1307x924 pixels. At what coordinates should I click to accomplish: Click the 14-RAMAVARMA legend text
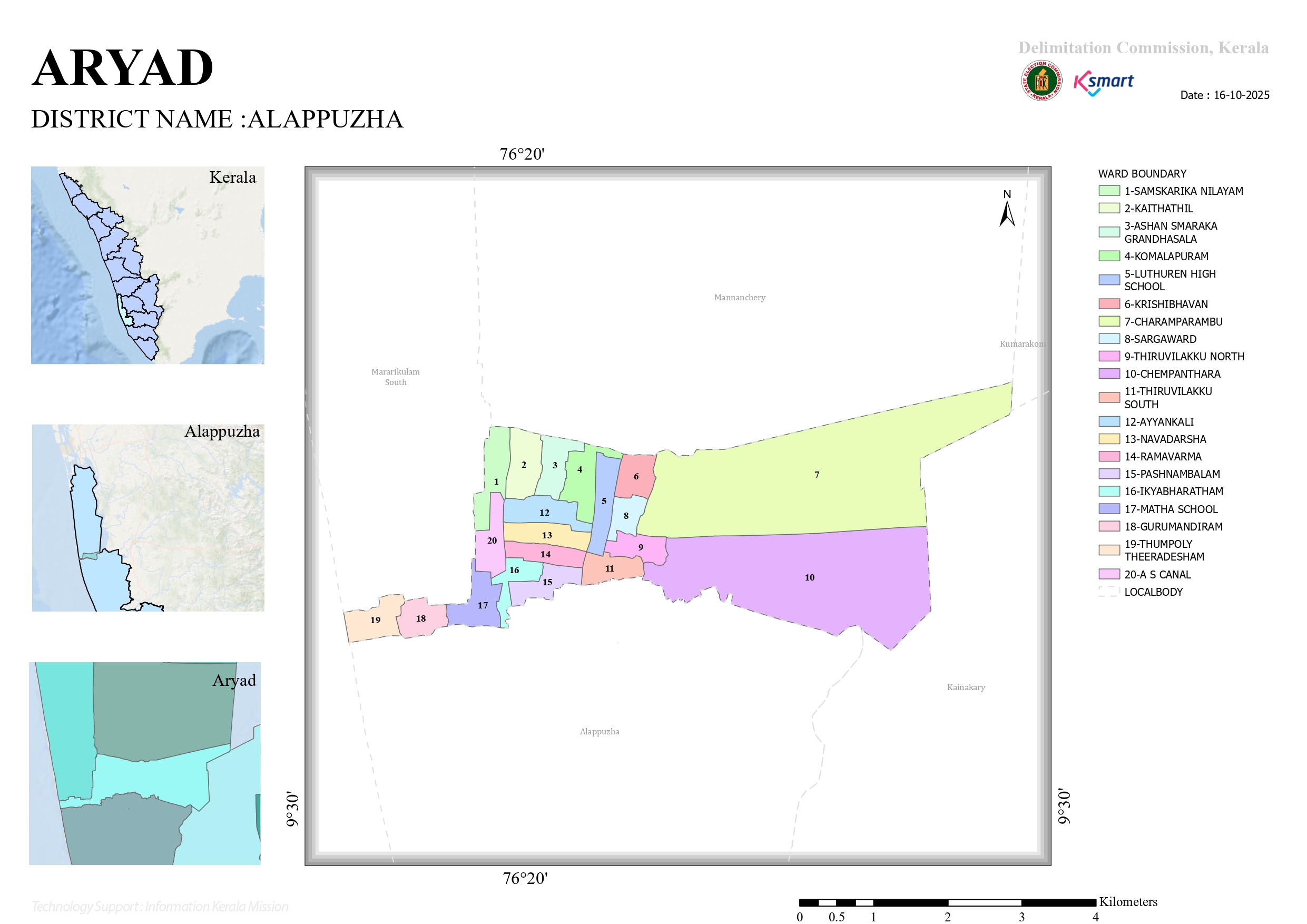point(1163,457)
